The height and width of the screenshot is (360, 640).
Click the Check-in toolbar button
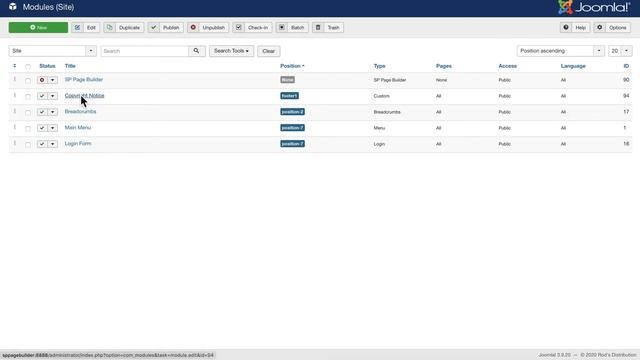coord(252,27)
